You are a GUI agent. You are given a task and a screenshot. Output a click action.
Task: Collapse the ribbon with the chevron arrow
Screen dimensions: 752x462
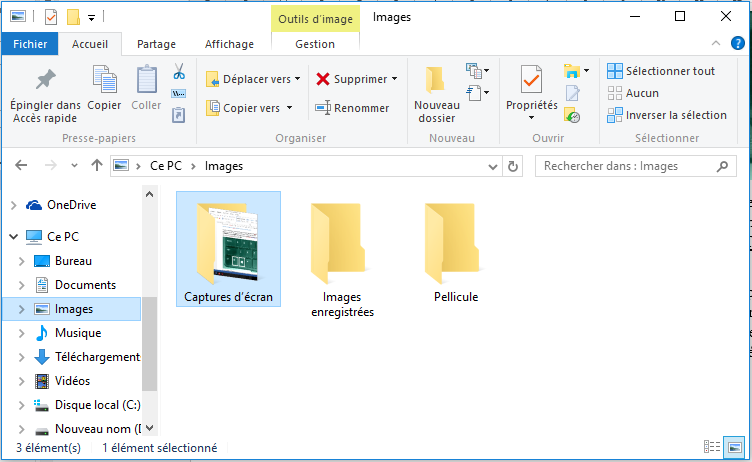pos(716,44)
